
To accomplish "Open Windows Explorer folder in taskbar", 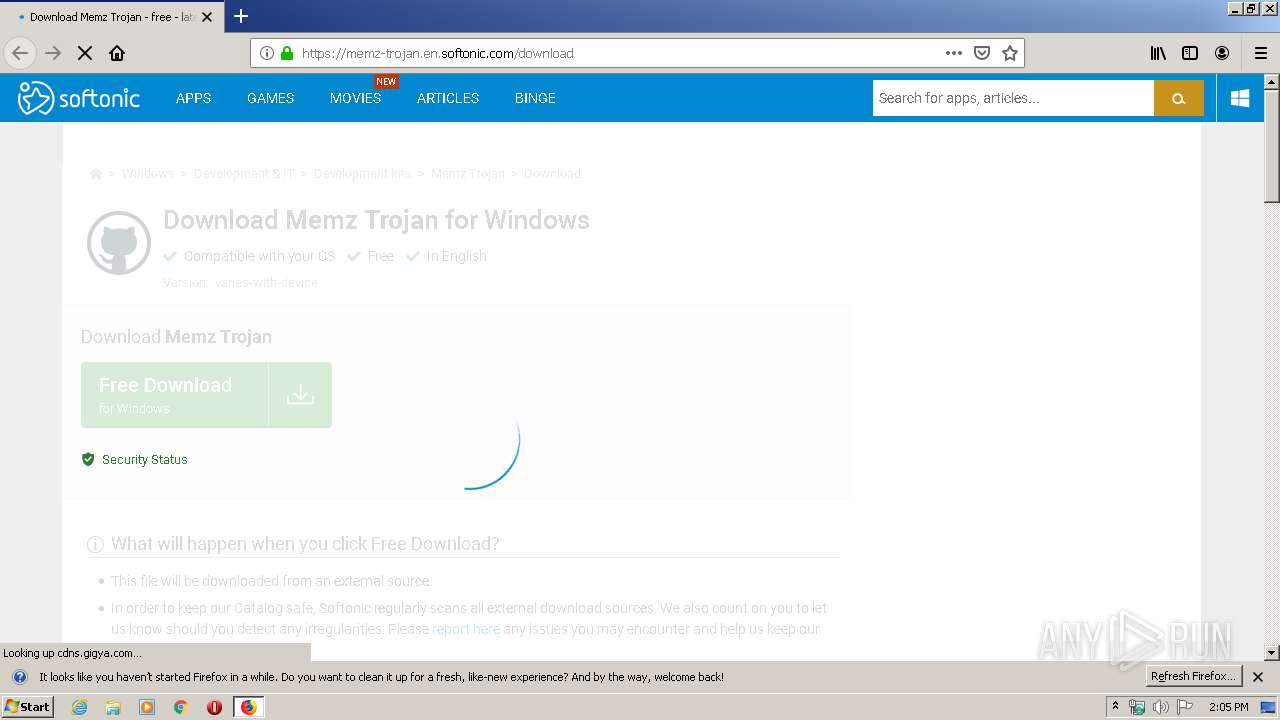I will click(113, 707).
